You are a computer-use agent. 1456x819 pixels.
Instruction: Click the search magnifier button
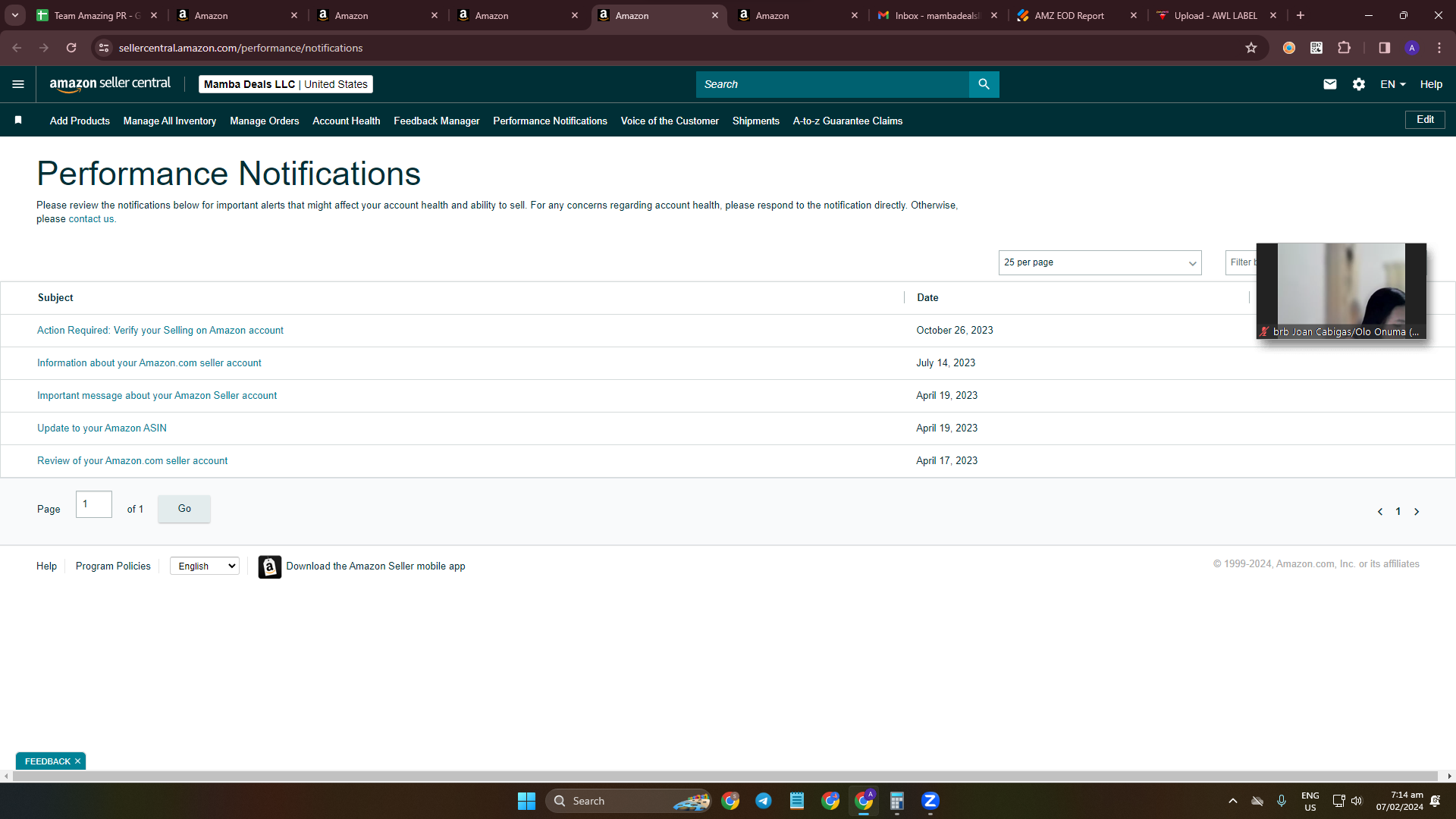click(984, 84)
